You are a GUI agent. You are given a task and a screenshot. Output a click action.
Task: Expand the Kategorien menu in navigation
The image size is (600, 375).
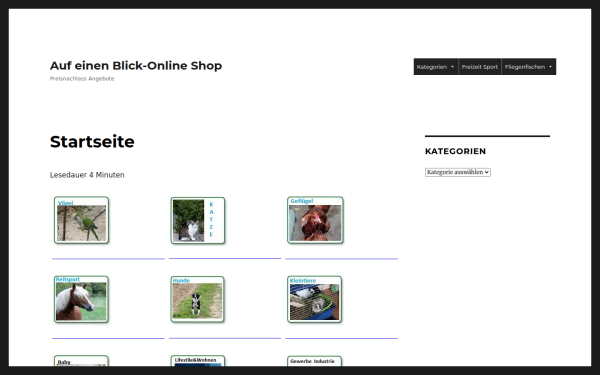pyautogui.click(x=436, y=67)
